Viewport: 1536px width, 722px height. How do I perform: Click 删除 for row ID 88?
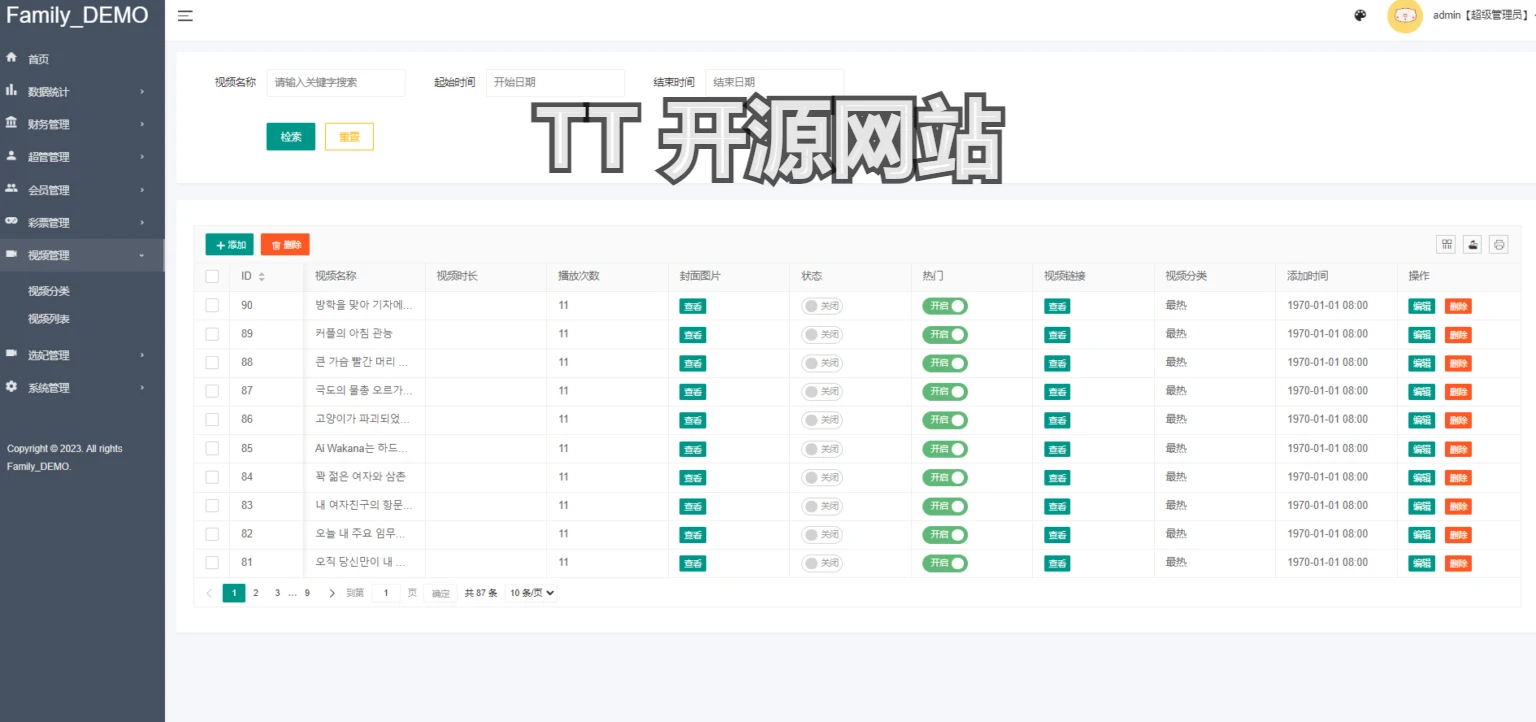[x=1458, y=363]
